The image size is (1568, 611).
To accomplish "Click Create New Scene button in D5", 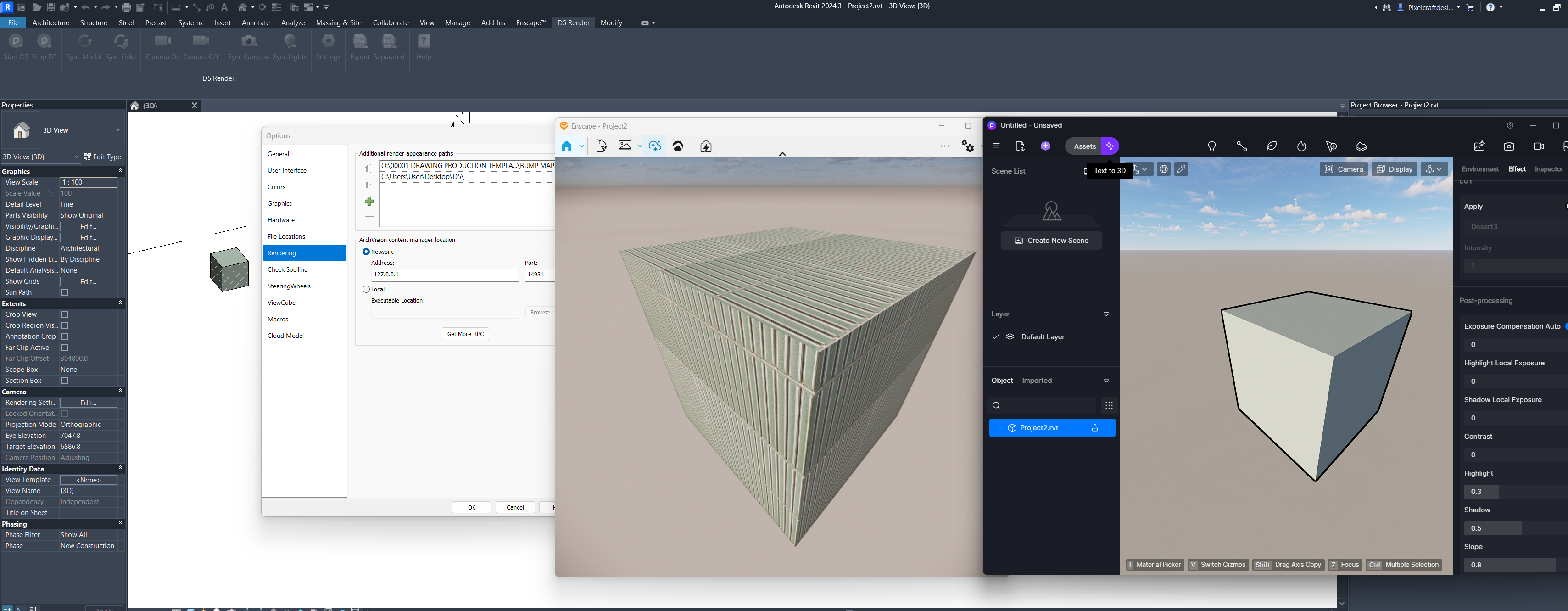I will pyautogui.click(x=1050, y=240).
